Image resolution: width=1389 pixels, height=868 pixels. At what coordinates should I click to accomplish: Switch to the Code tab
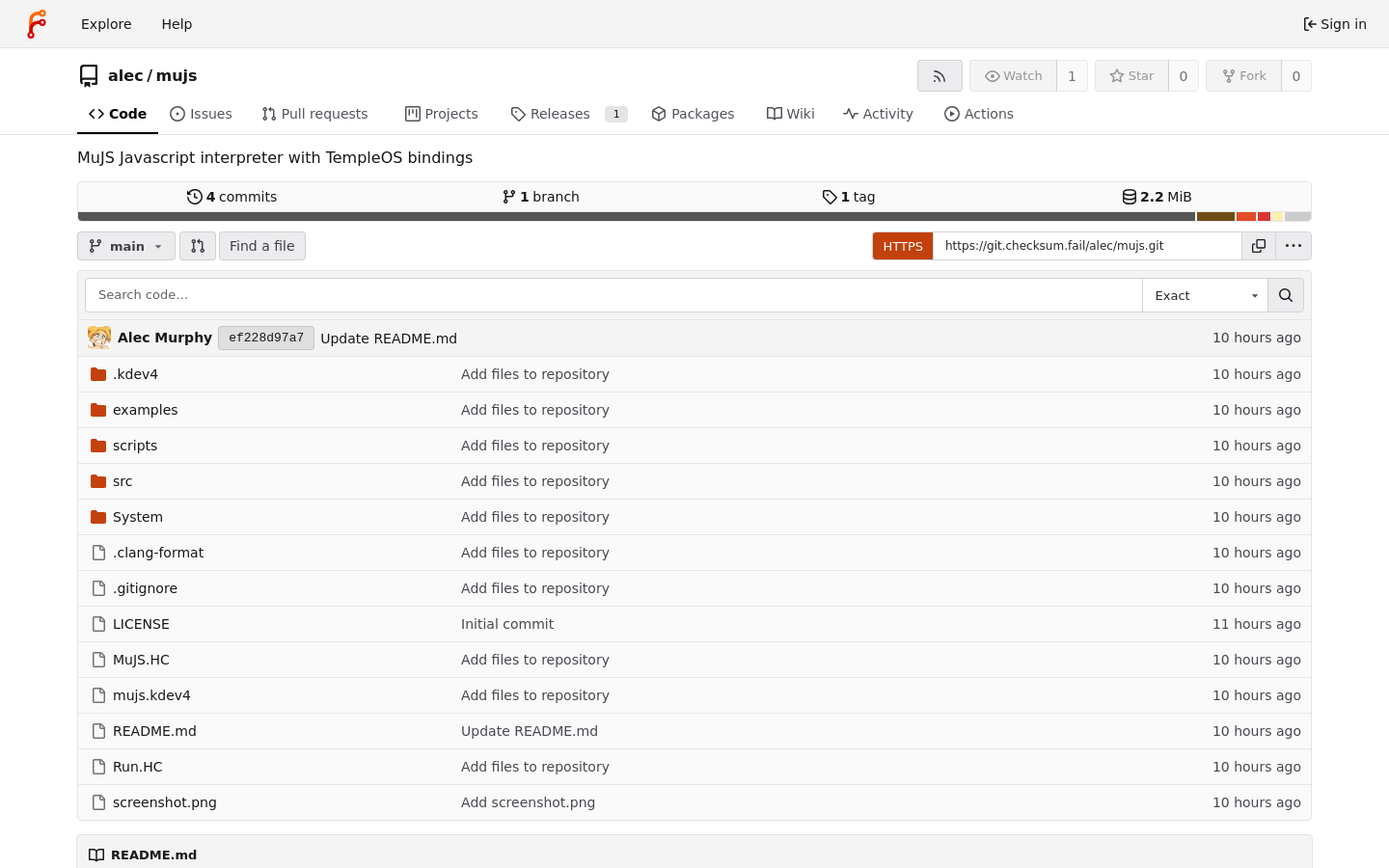tap(118, 114)
